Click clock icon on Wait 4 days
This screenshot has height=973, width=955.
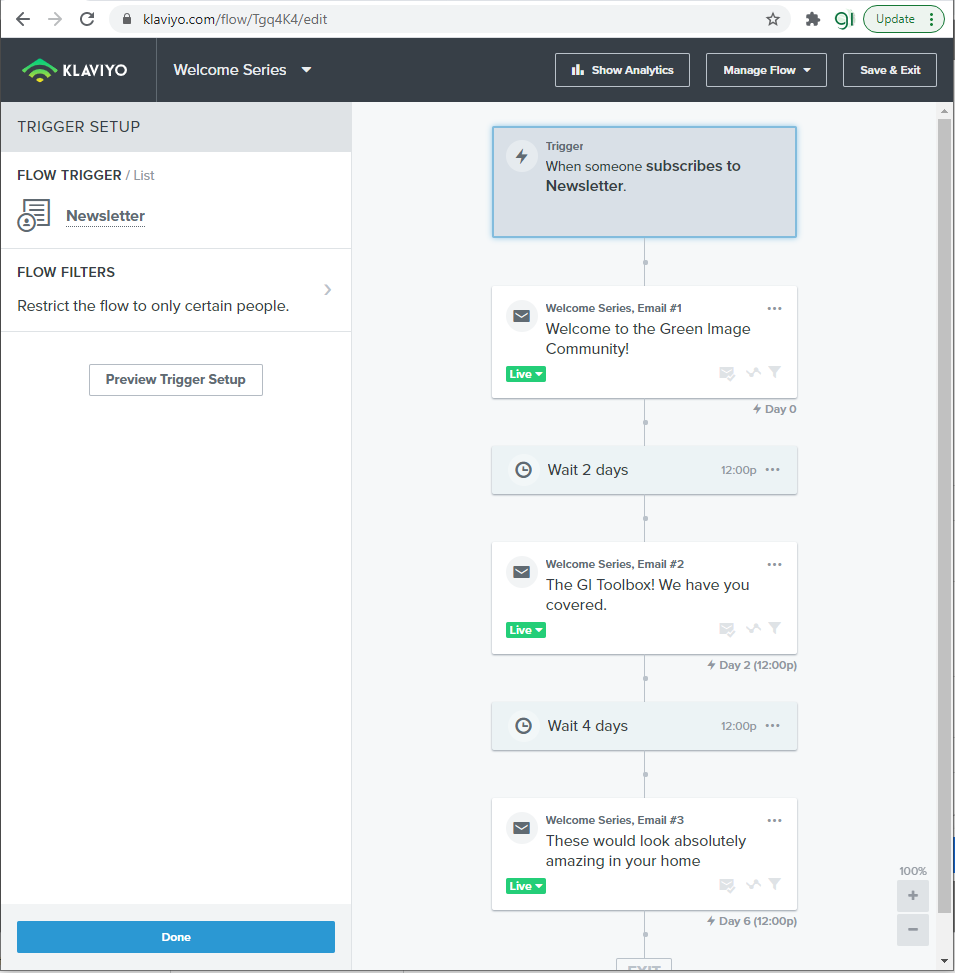pyautogui.click(x=524, y=726)
